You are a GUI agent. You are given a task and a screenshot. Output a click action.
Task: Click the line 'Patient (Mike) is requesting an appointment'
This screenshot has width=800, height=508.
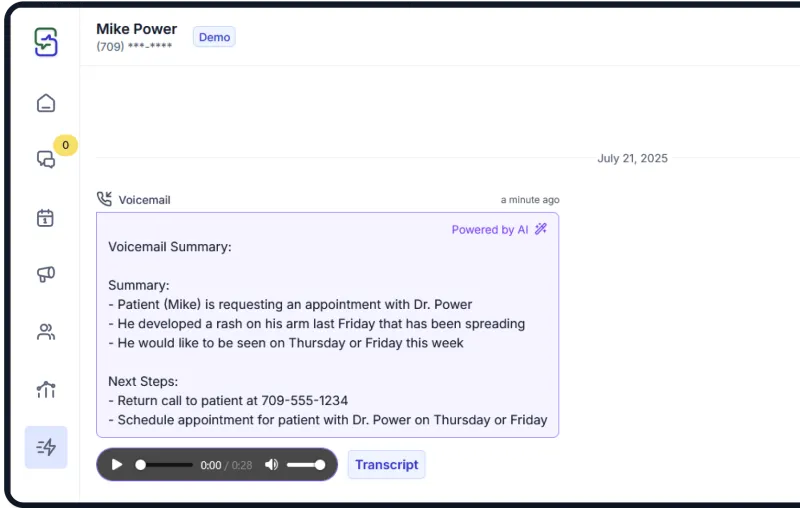click(x=290, y=304)
